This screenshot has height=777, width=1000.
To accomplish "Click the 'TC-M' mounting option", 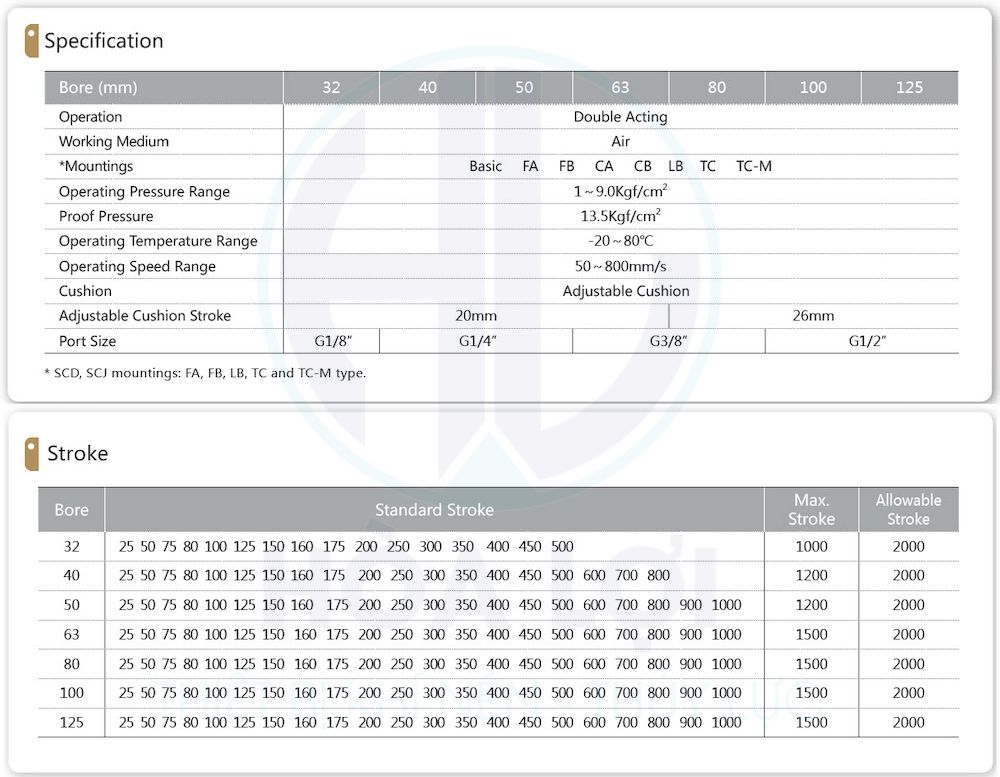I will pos(754,166).
